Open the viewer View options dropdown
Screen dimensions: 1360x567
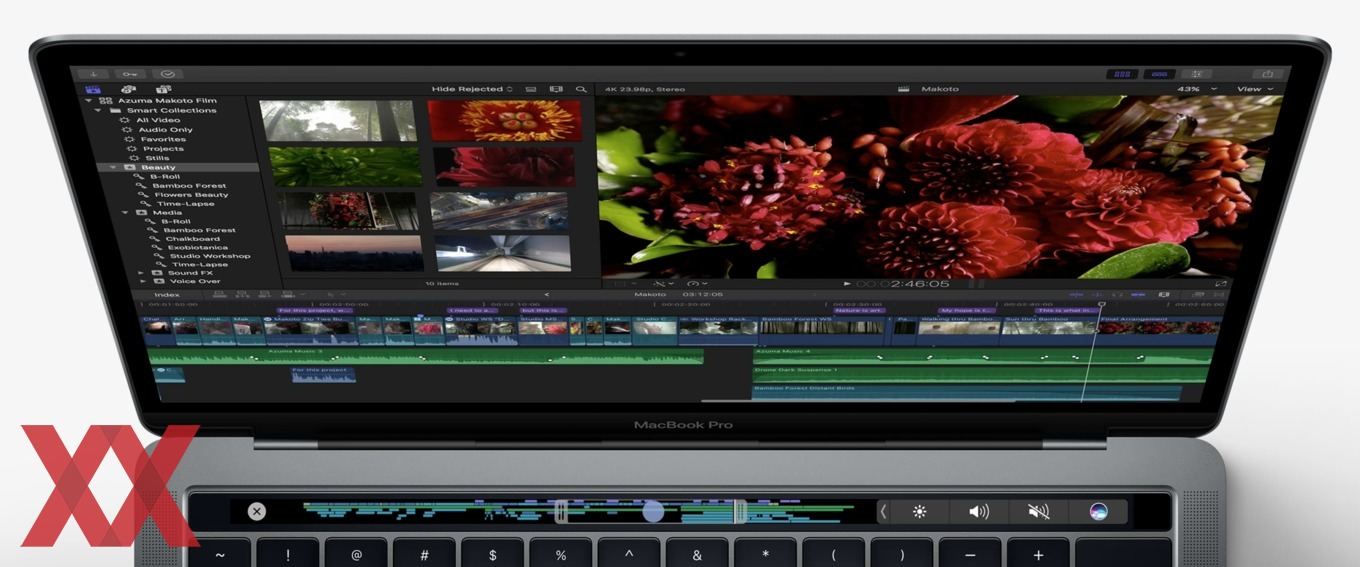[1256, 89]
